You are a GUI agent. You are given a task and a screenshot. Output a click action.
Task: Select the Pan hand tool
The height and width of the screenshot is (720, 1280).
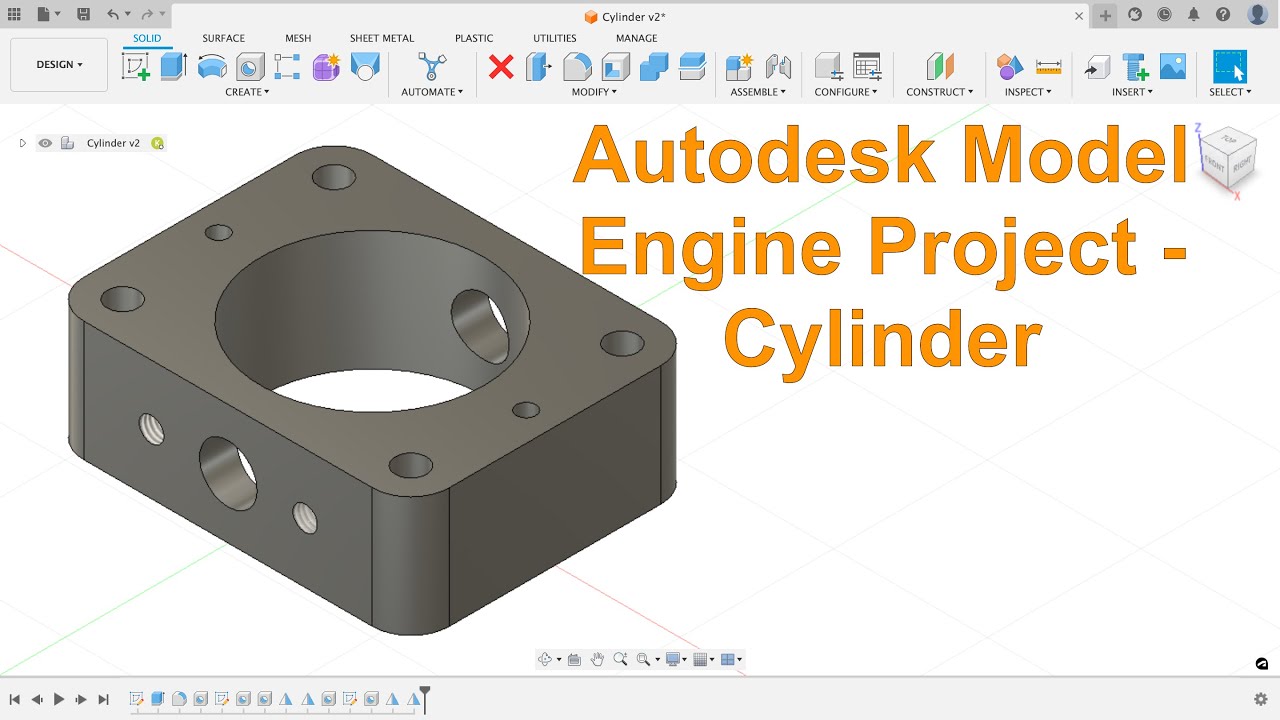[x=597, y=659]
